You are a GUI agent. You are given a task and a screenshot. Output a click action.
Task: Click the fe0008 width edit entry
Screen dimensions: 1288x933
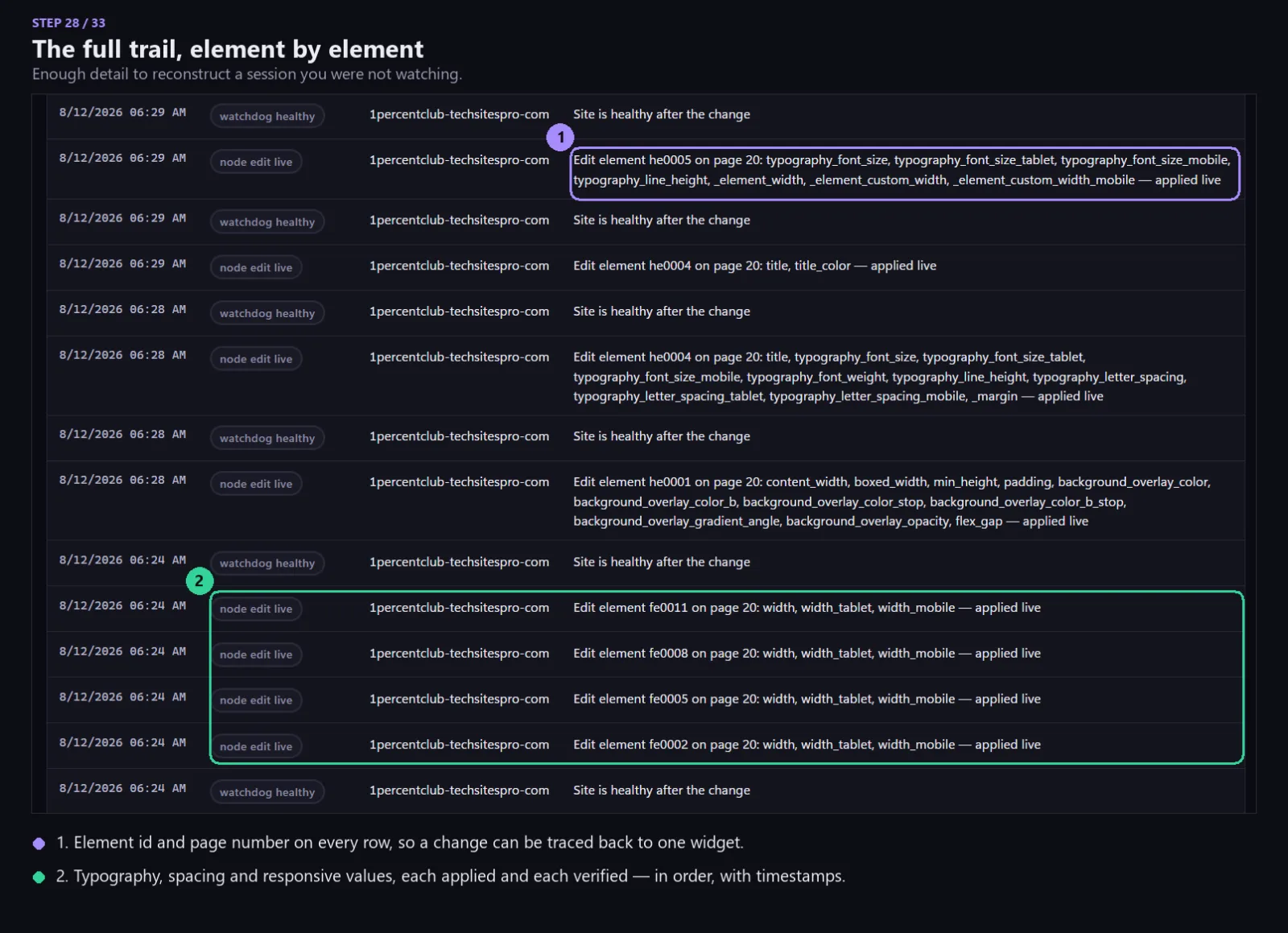click(x=807, y=653)
